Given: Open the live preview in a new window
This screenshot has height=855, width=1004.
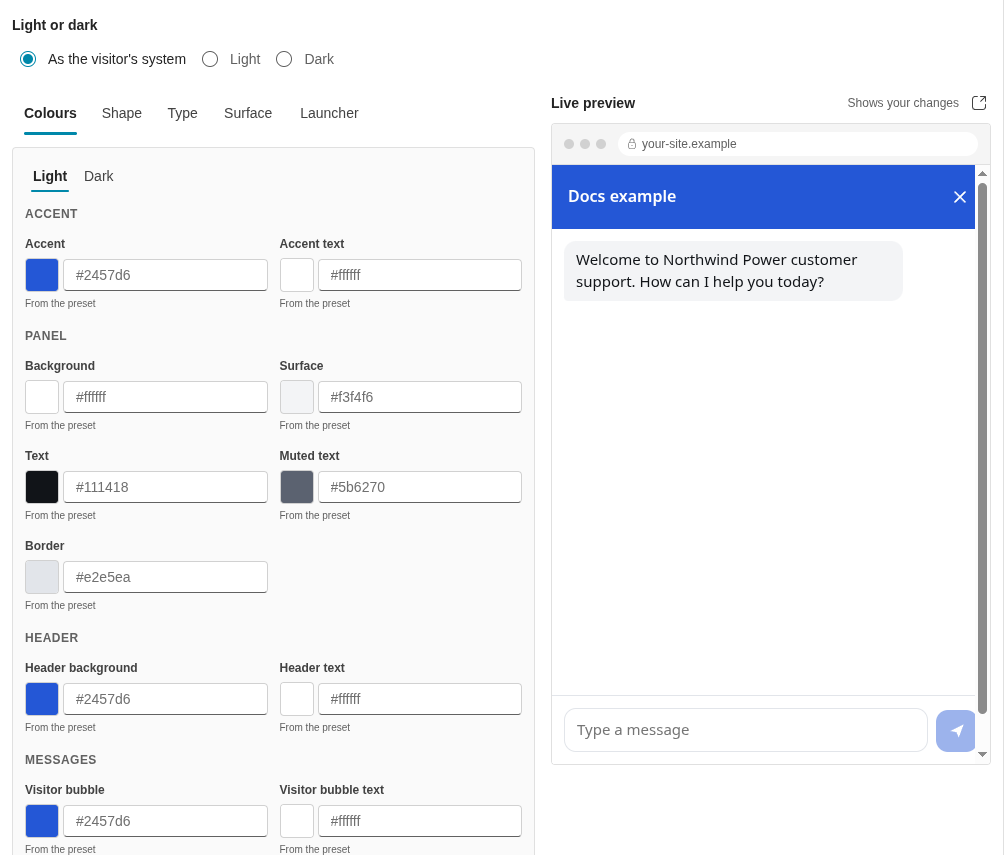Looking at the screenshot, I should (979, 103).
